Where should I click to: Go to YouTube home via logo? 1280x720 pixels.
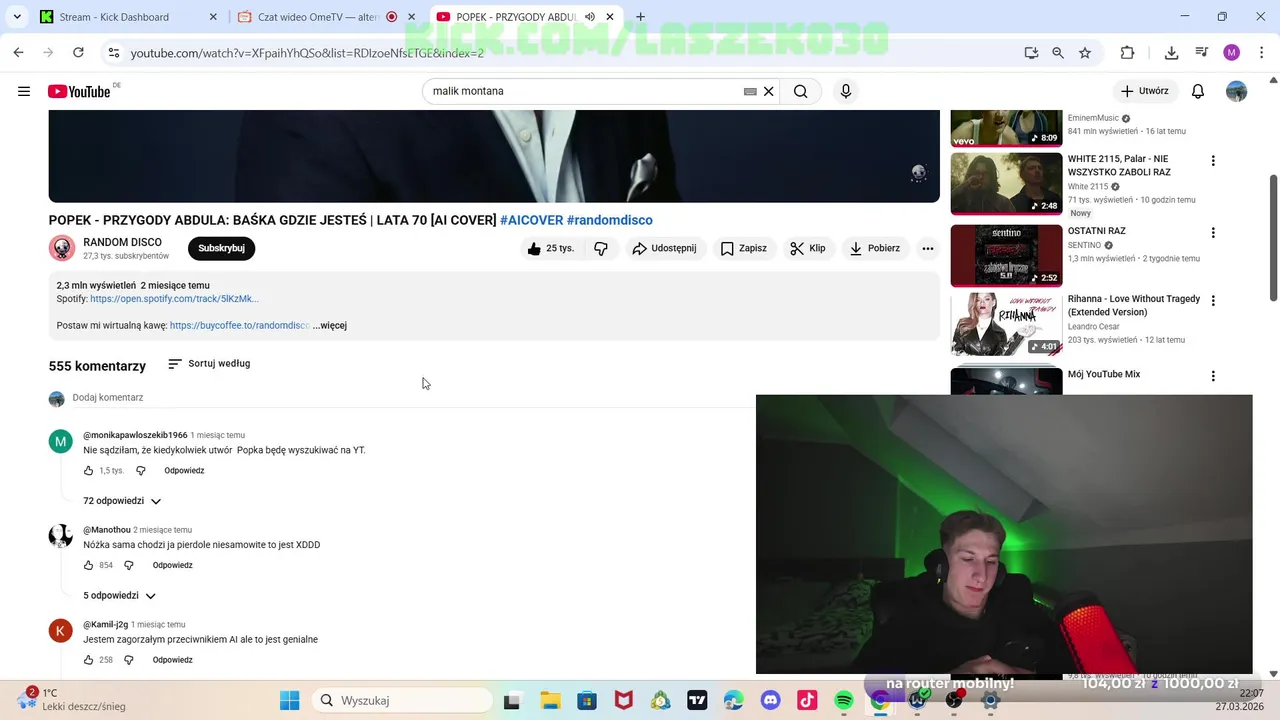(79, 91)
